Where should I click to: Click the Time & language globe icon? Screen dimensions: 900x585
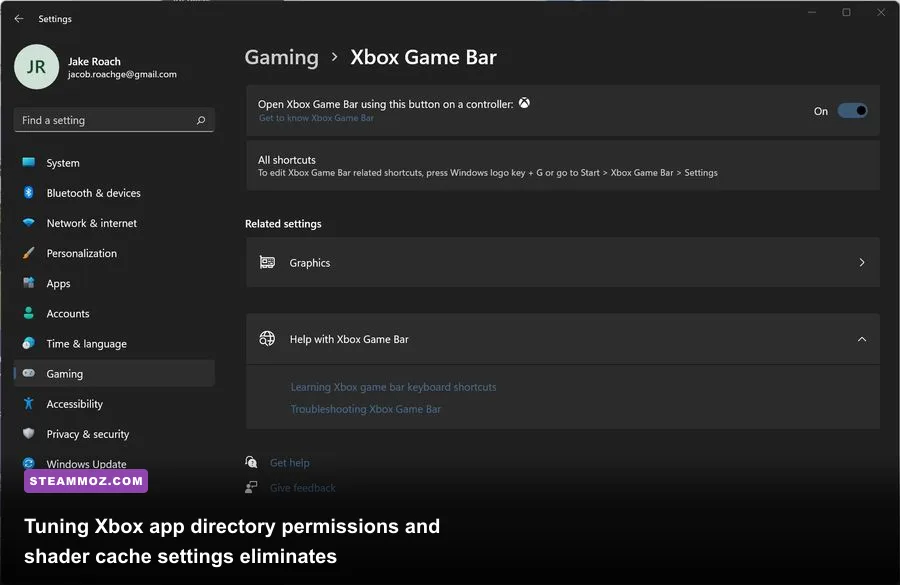[28, 343]
